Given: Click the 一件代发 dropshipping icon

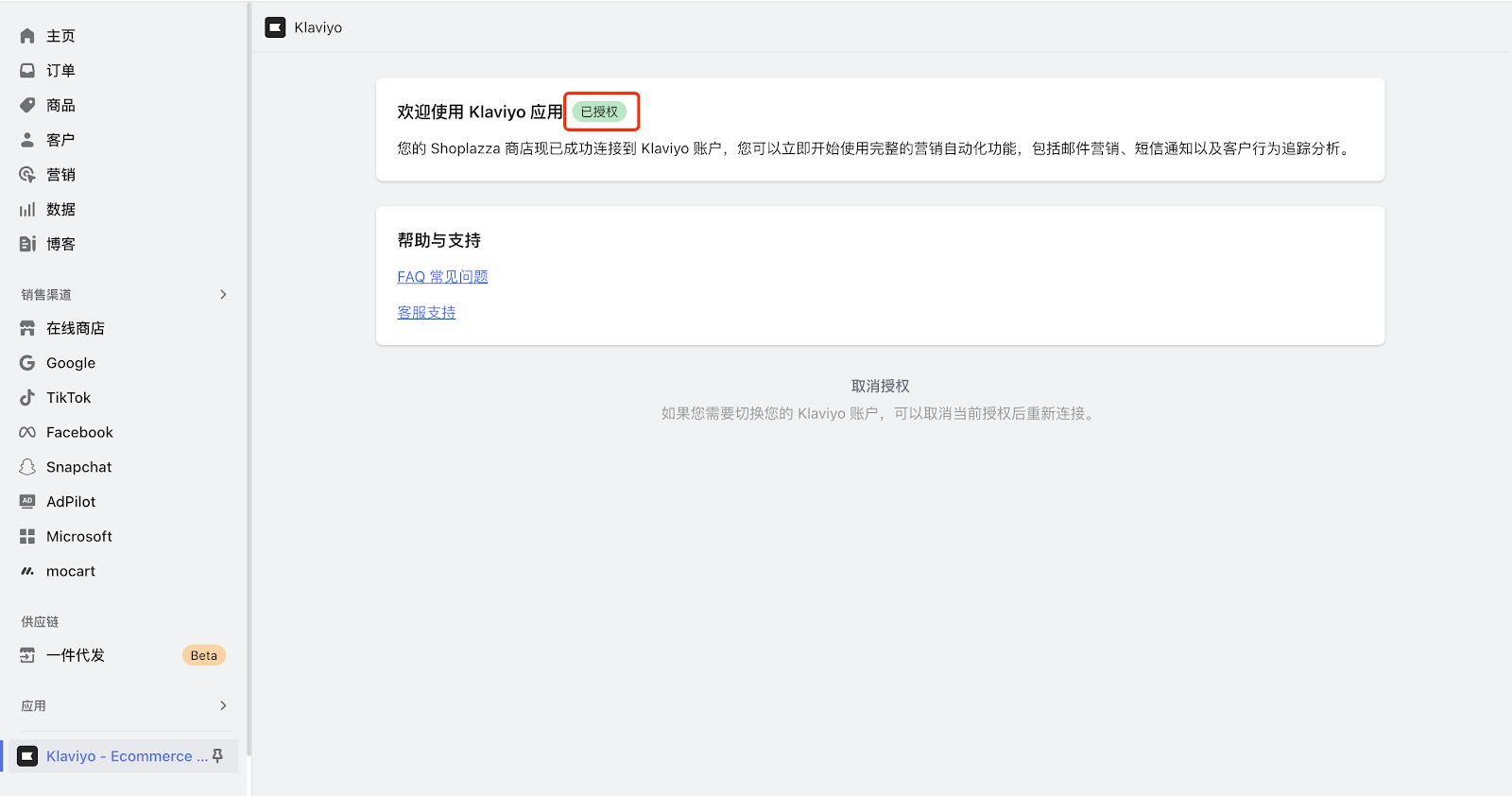Looking at the screenshot, I should click(x=27, y=655).
